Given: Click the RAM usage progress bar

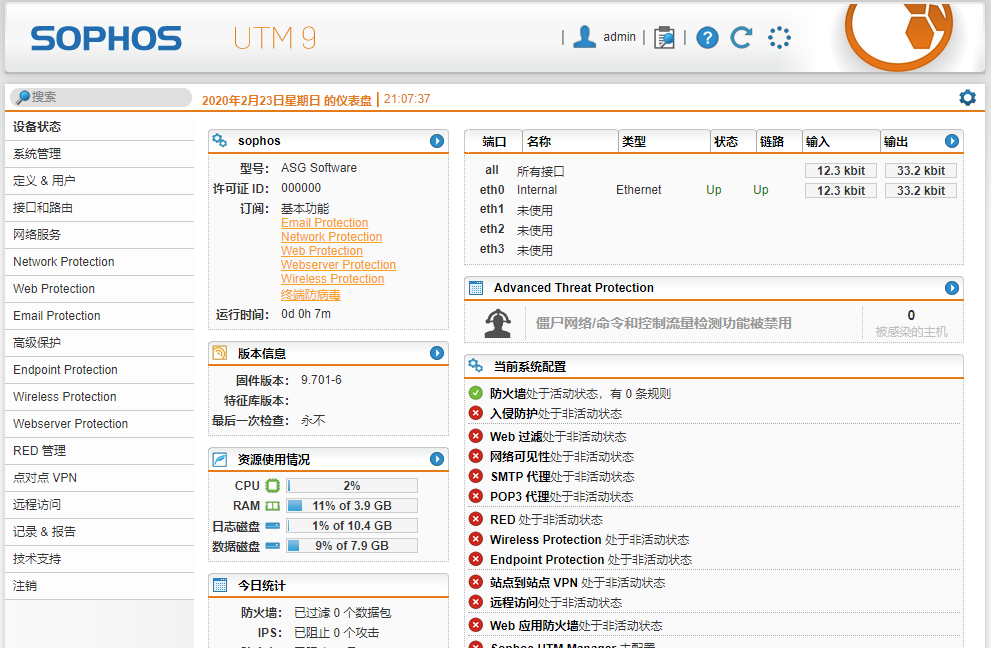Looking at the screenshot, I should (x=352, y=505).
